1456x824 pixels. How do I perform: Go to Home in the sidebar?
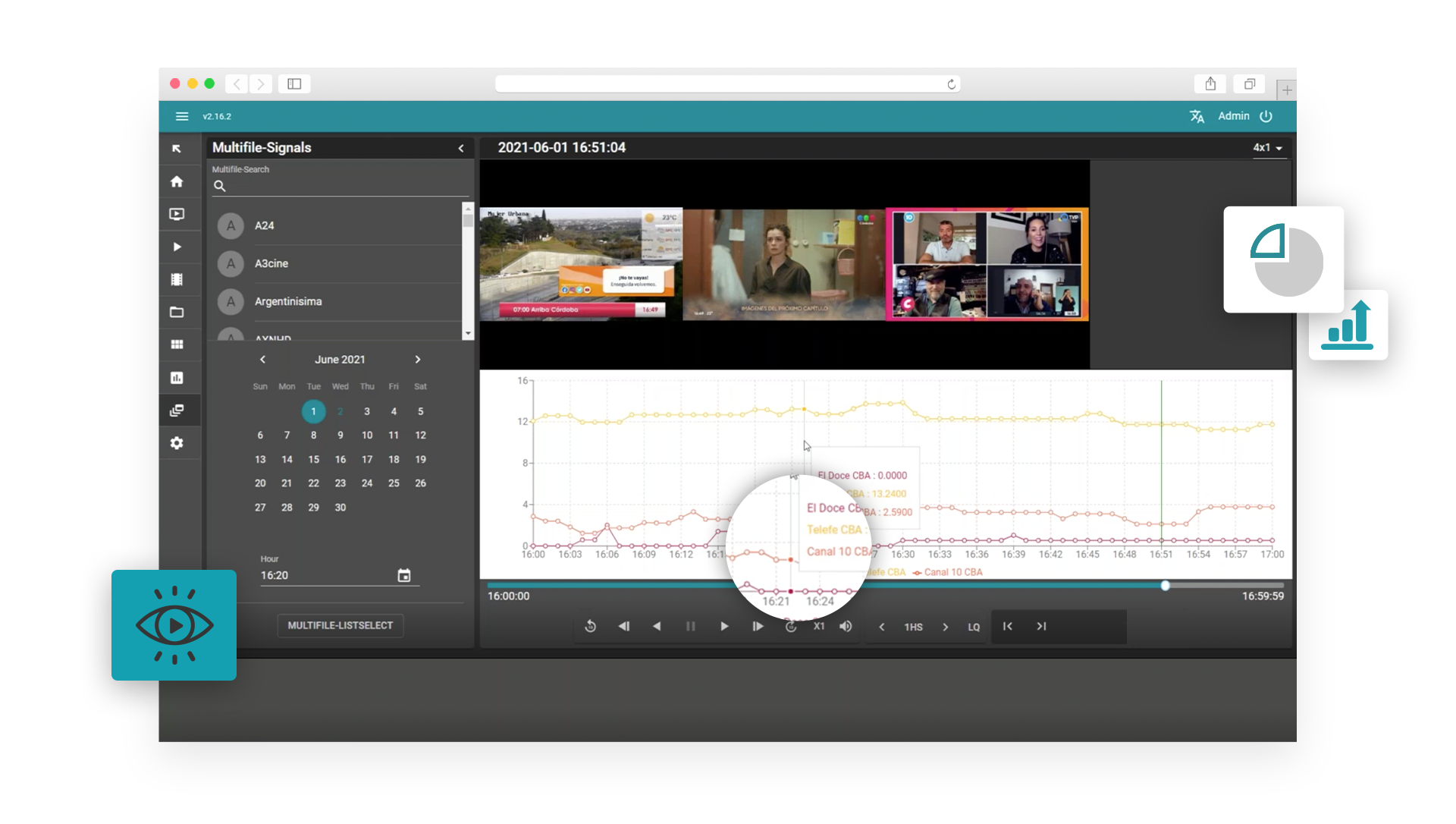[x=177, y=181]
